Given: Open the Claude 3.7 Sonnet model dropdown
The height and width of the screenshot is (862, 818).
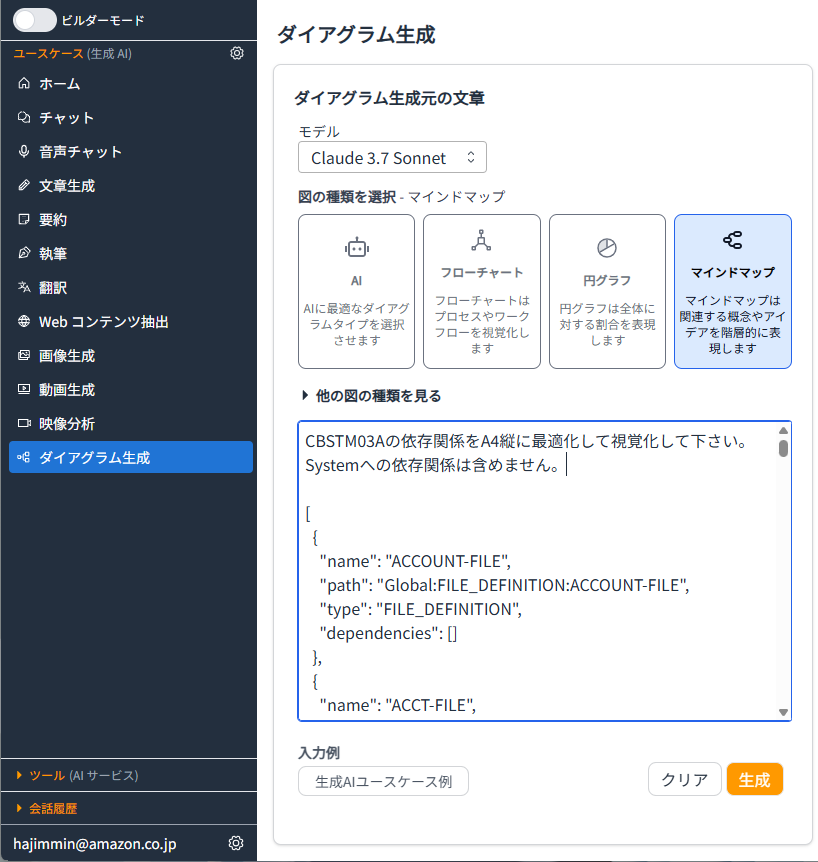Looking at the screenshot, I should [391, 157].
